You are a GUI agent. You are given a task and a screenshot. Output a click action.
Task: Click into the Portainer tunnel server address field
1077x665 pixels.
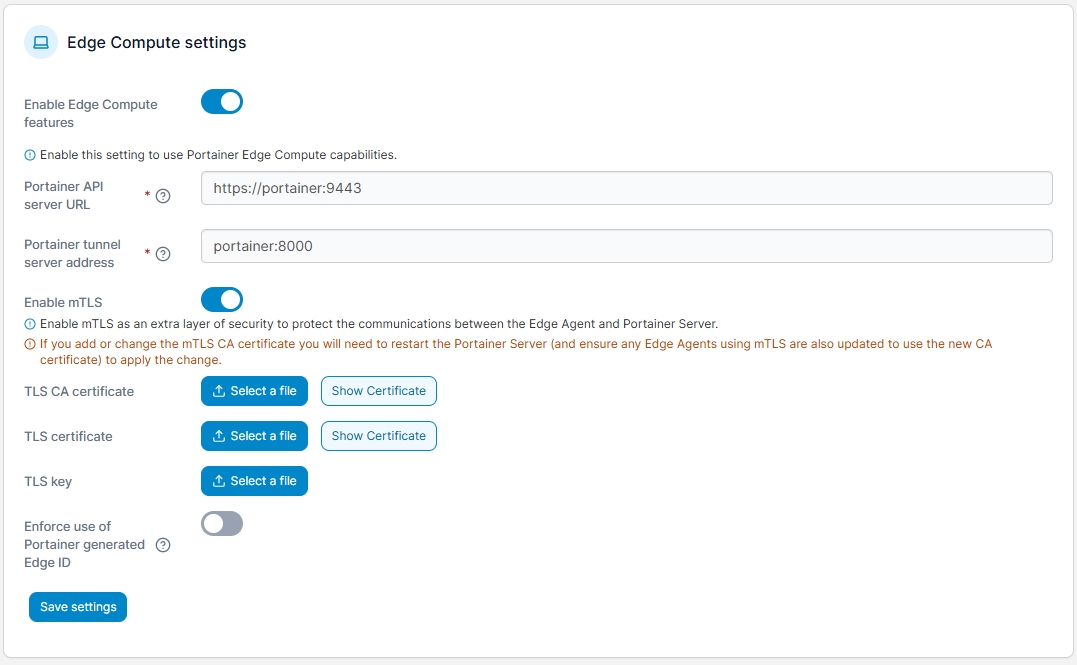626,246
